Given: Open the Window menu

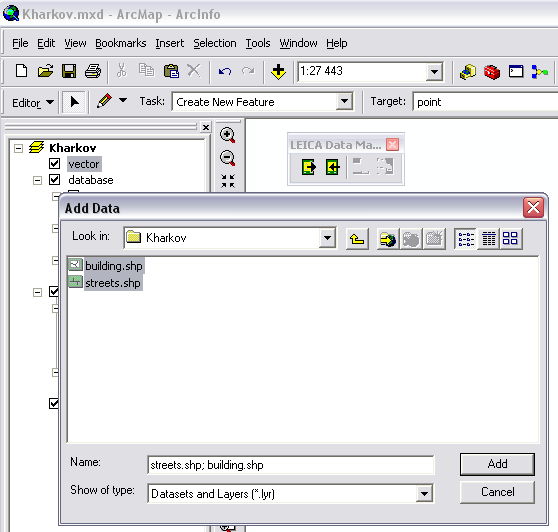Looking at the screenshot, I should pos(298,43).
